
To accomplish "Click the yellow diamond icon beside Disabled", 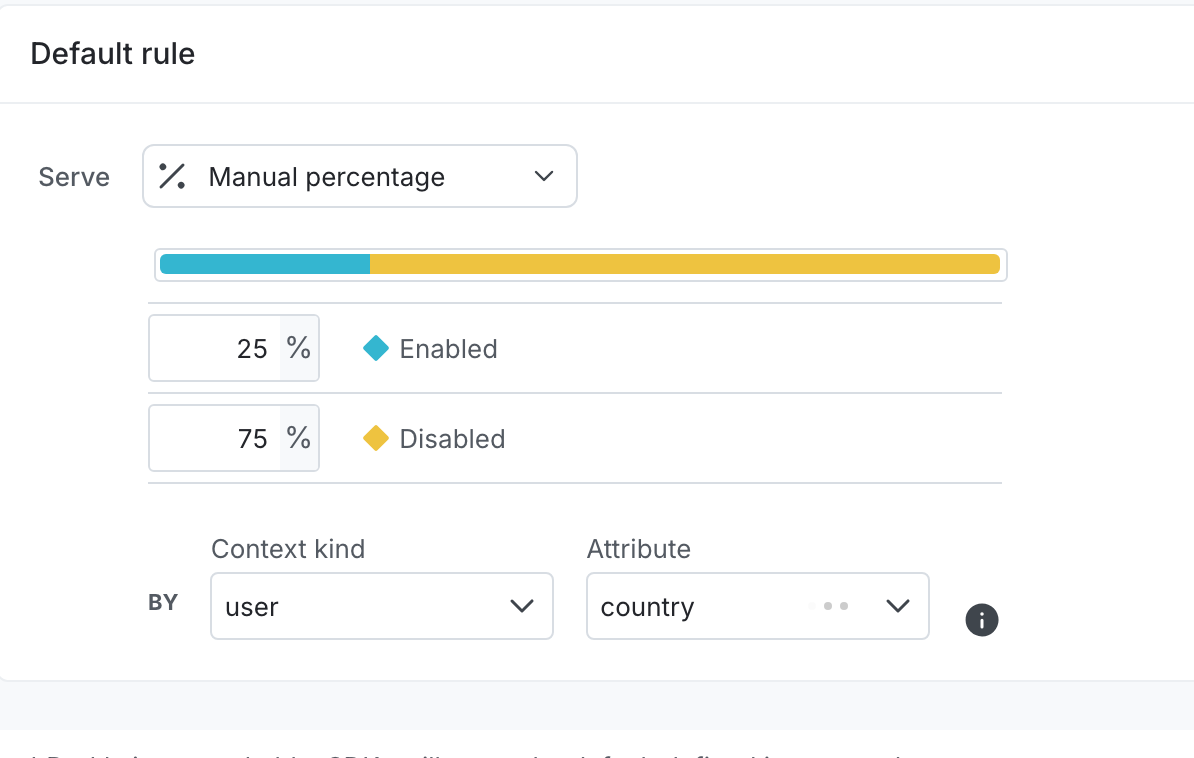I will (375, 438).
